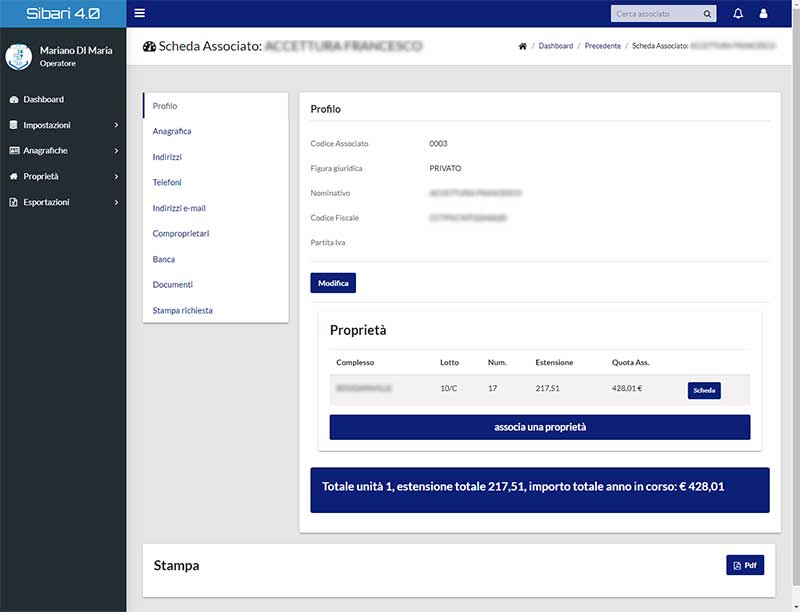Open the Indirizzi tab
The height and width of the screenshot is (612, 800).
point(216,157)
